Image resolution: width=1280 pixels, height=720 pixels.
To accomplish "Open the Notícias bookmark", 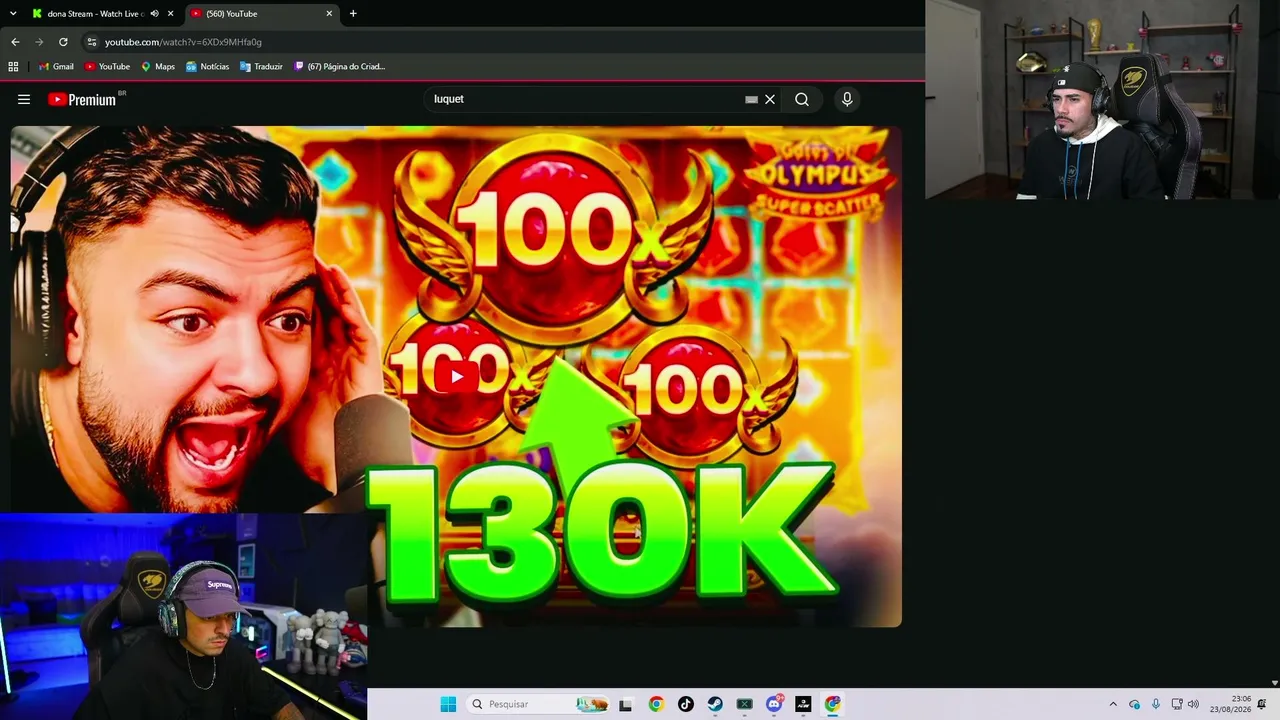I will 207,66.
